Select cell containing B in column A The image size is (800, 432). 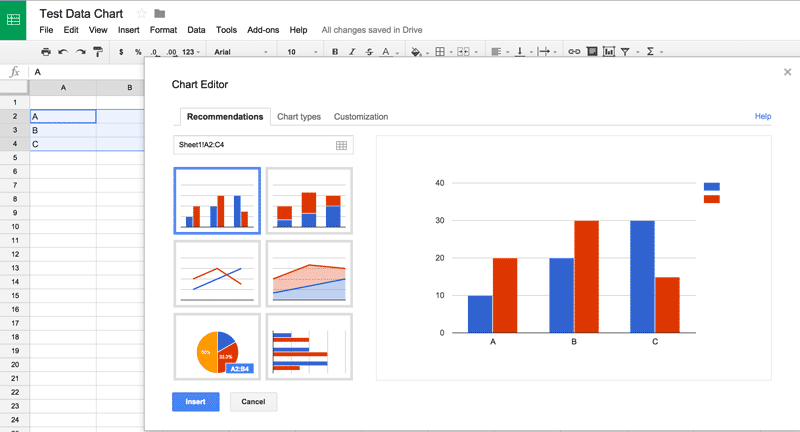[x=63, y=131]
